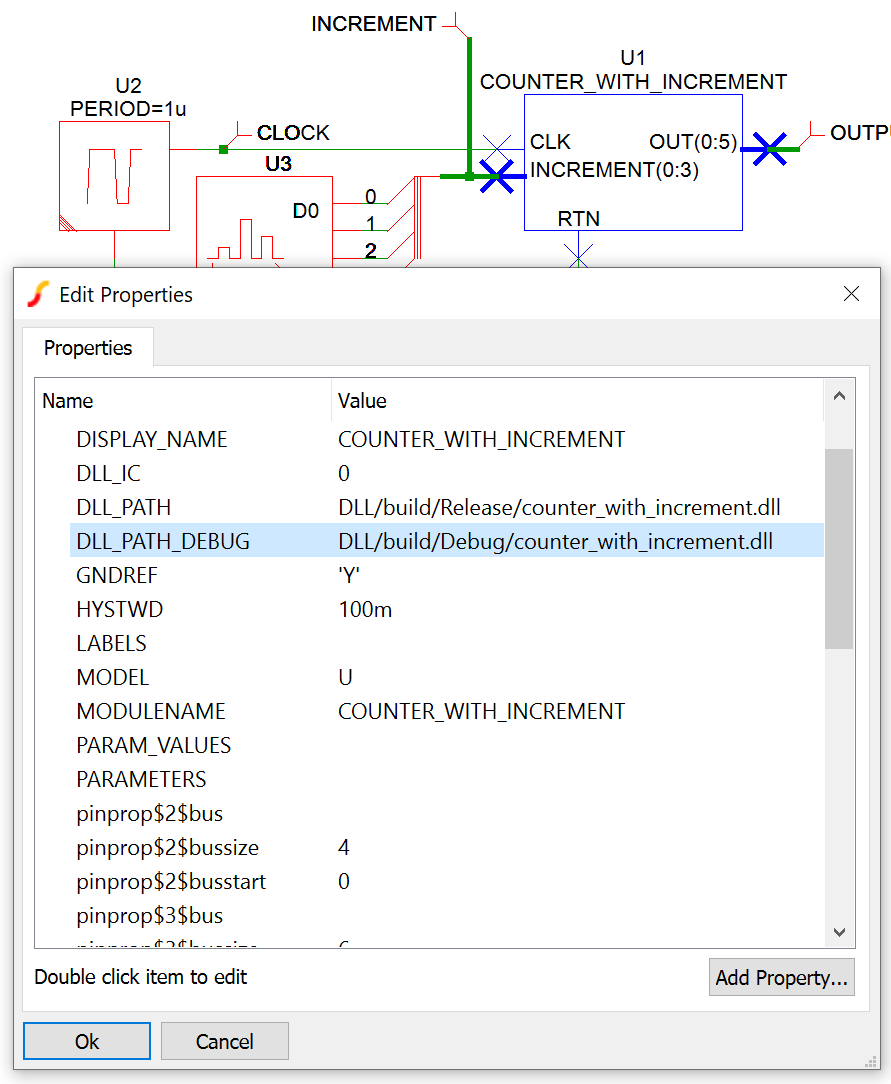Close the Edit Properties dialog
891x1084 pixels.
(x=851, y=294)
